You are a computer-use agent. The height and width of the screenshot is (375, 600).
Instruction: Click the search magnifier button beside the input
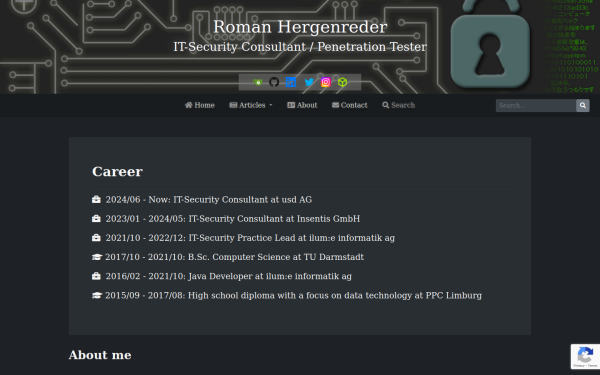(583, 106)
